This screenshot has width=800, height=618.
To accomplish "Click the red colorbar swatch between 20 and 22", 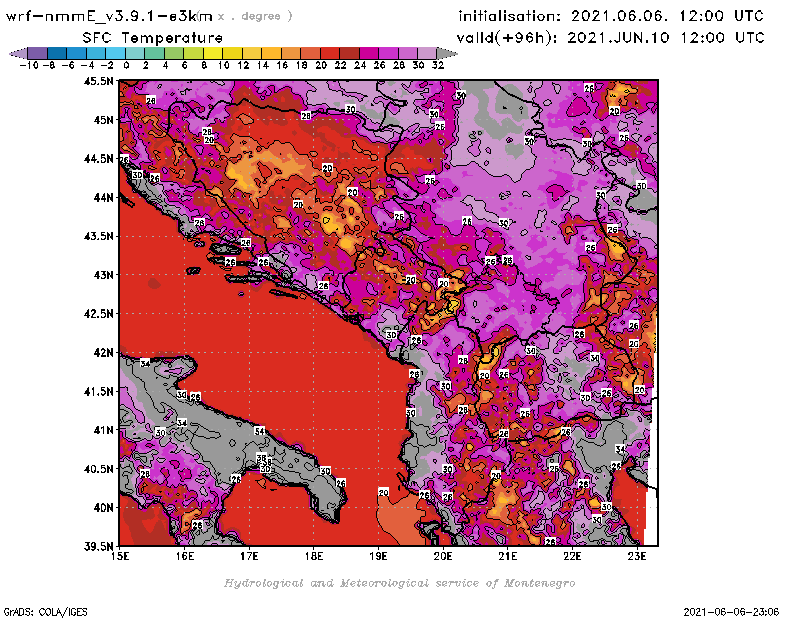I will pos(330,53).
